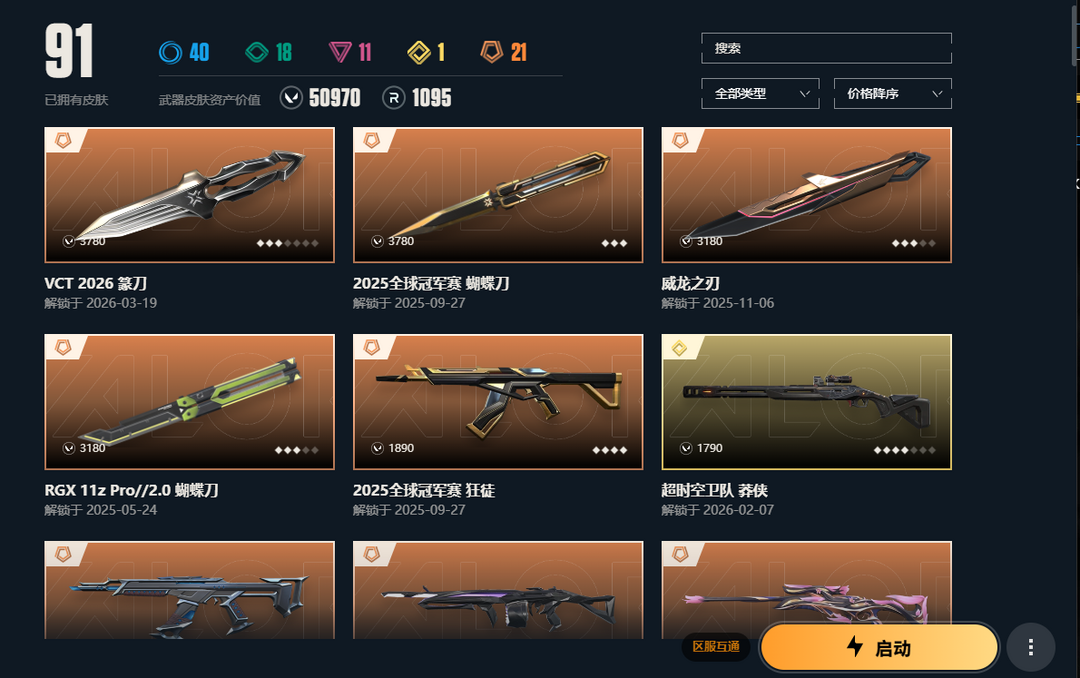Screen dimensions: 1080x678
Task: Click the 搜索 search input field
Action: click(827, 48)
